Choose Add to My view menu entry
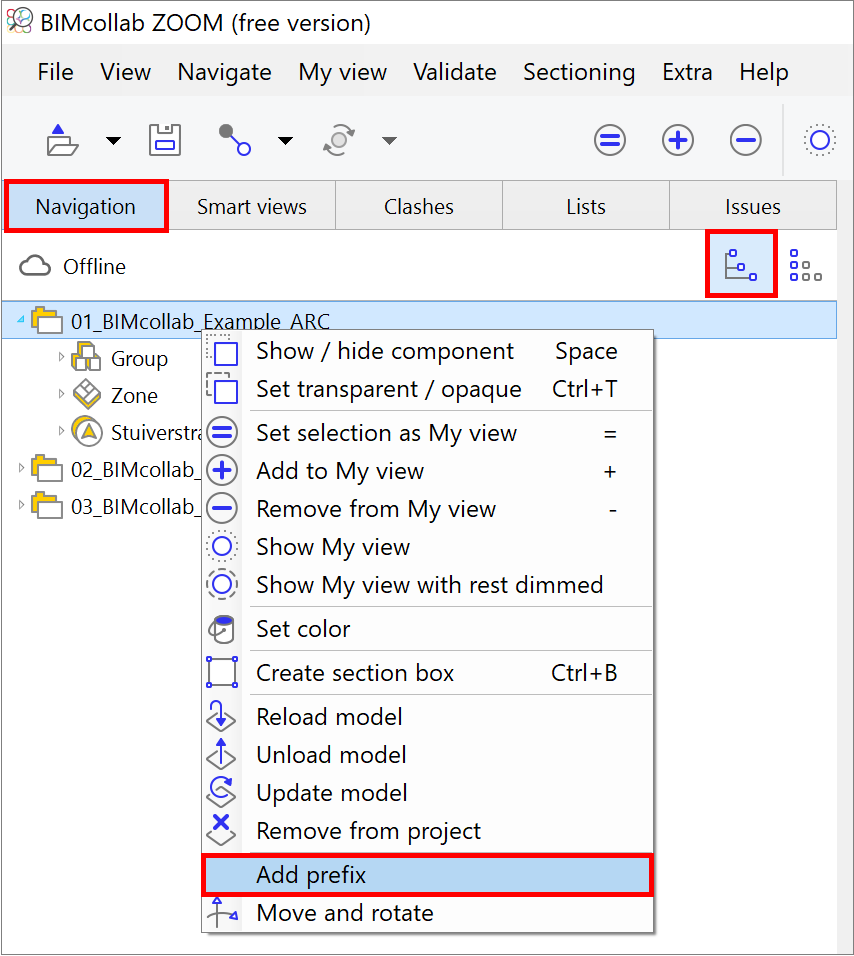The image size is (854, 956). (x=427, y=471)
